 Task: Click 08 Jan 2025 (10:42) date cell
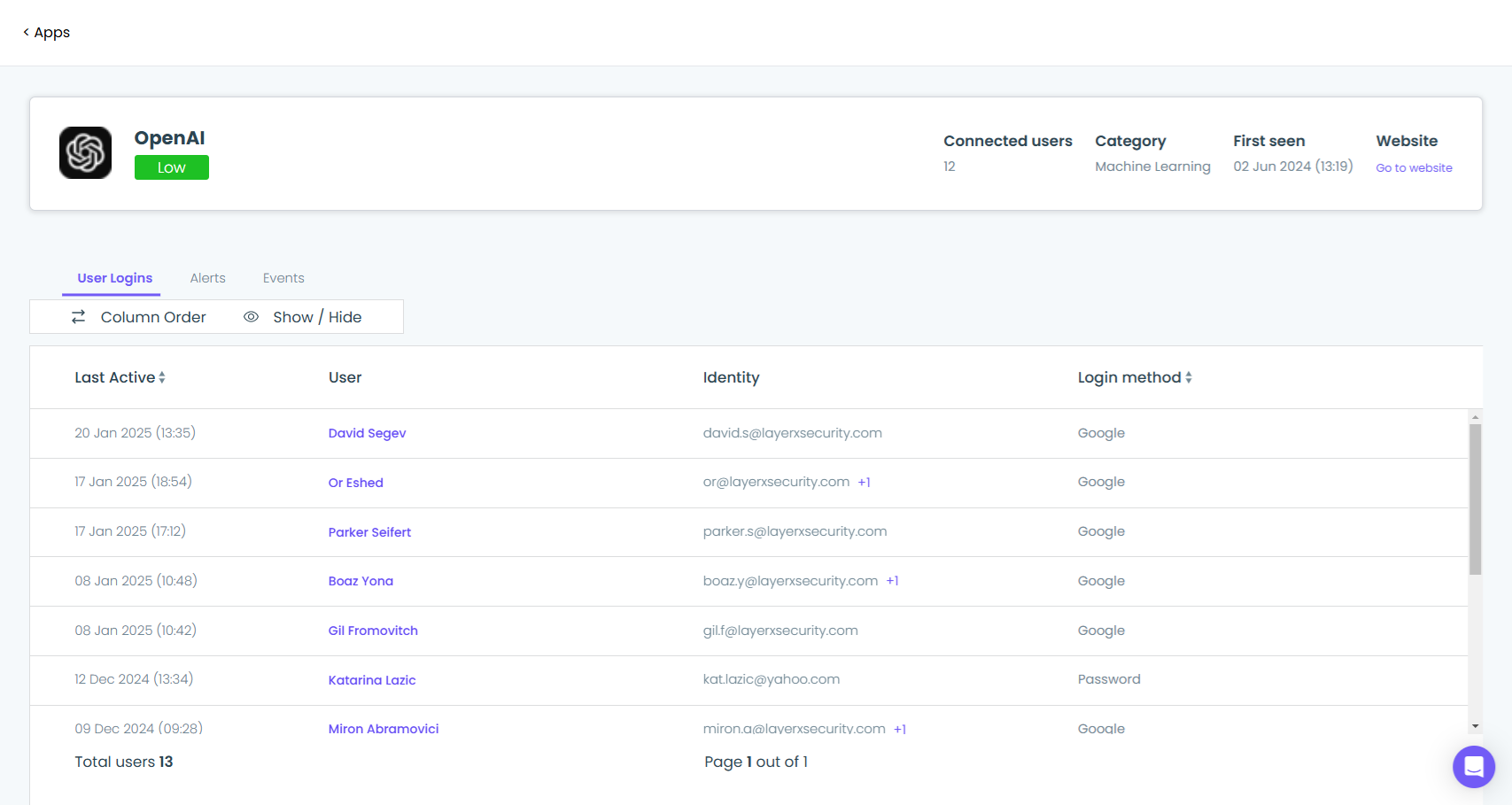pyautogui.click(x=136, y=631)
